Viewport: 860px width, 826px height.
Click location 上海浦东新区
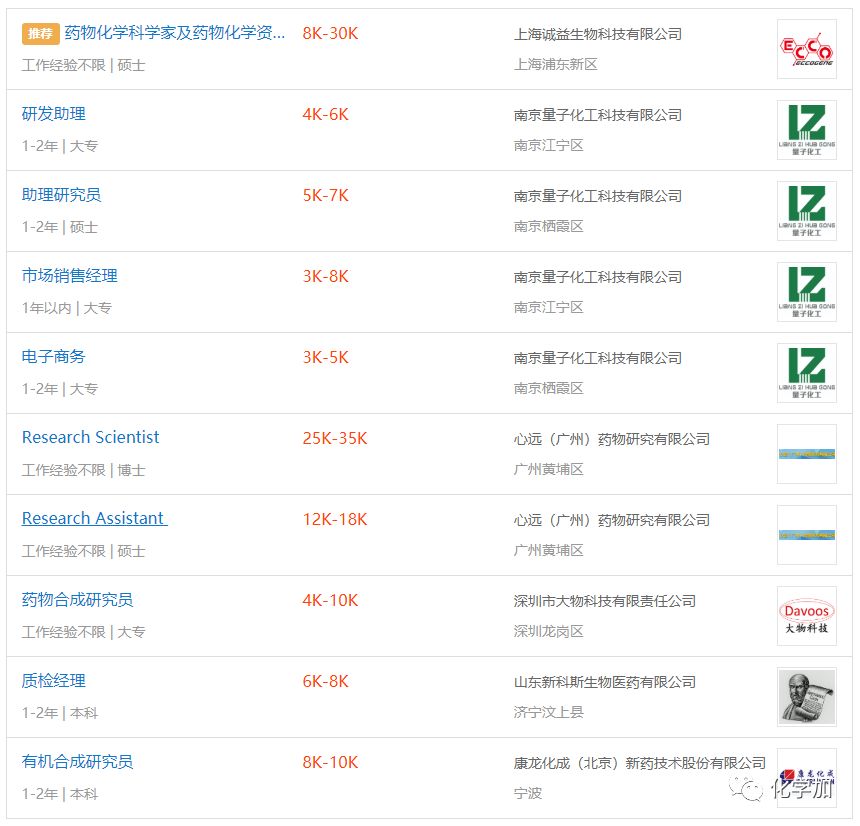(x=556, y=64)
